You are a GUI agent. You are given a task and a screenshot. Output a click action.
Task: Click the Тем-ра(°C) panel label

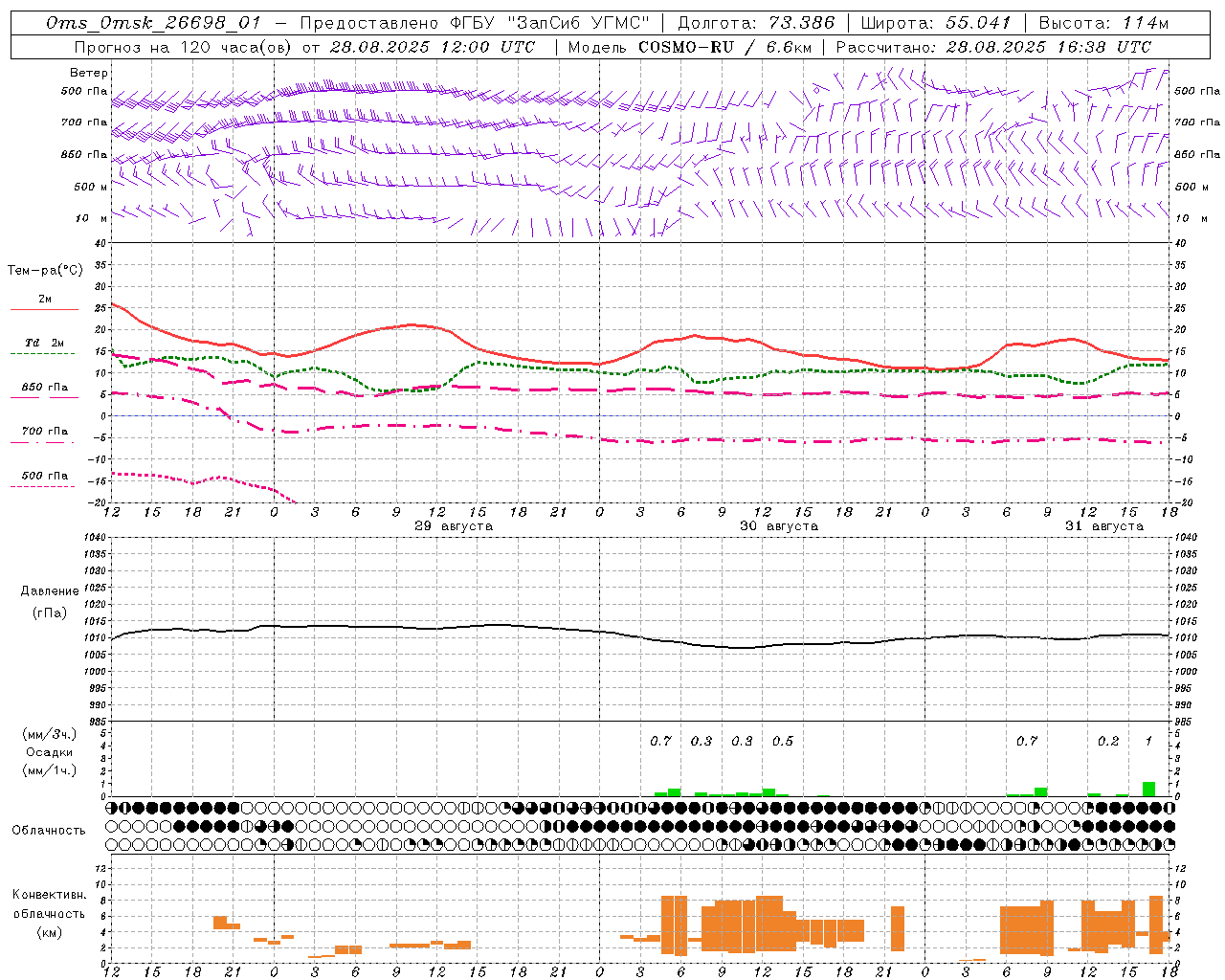tap(45, 270)
